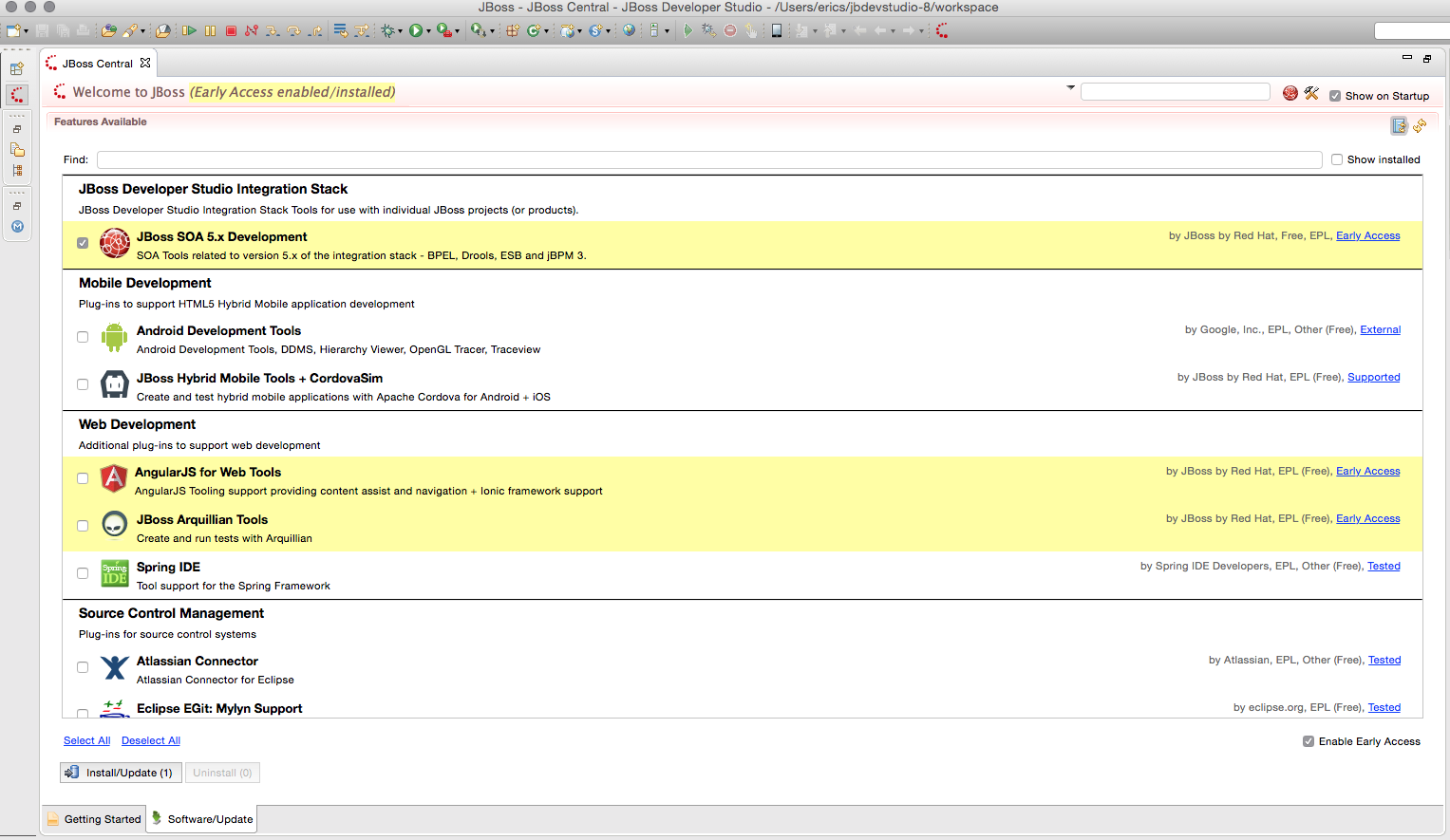The height and width of the screenshot is (840, 1450).
Task: Click the JBoss Tools home icon near Show on Startup
Action: coord(1290,93)
